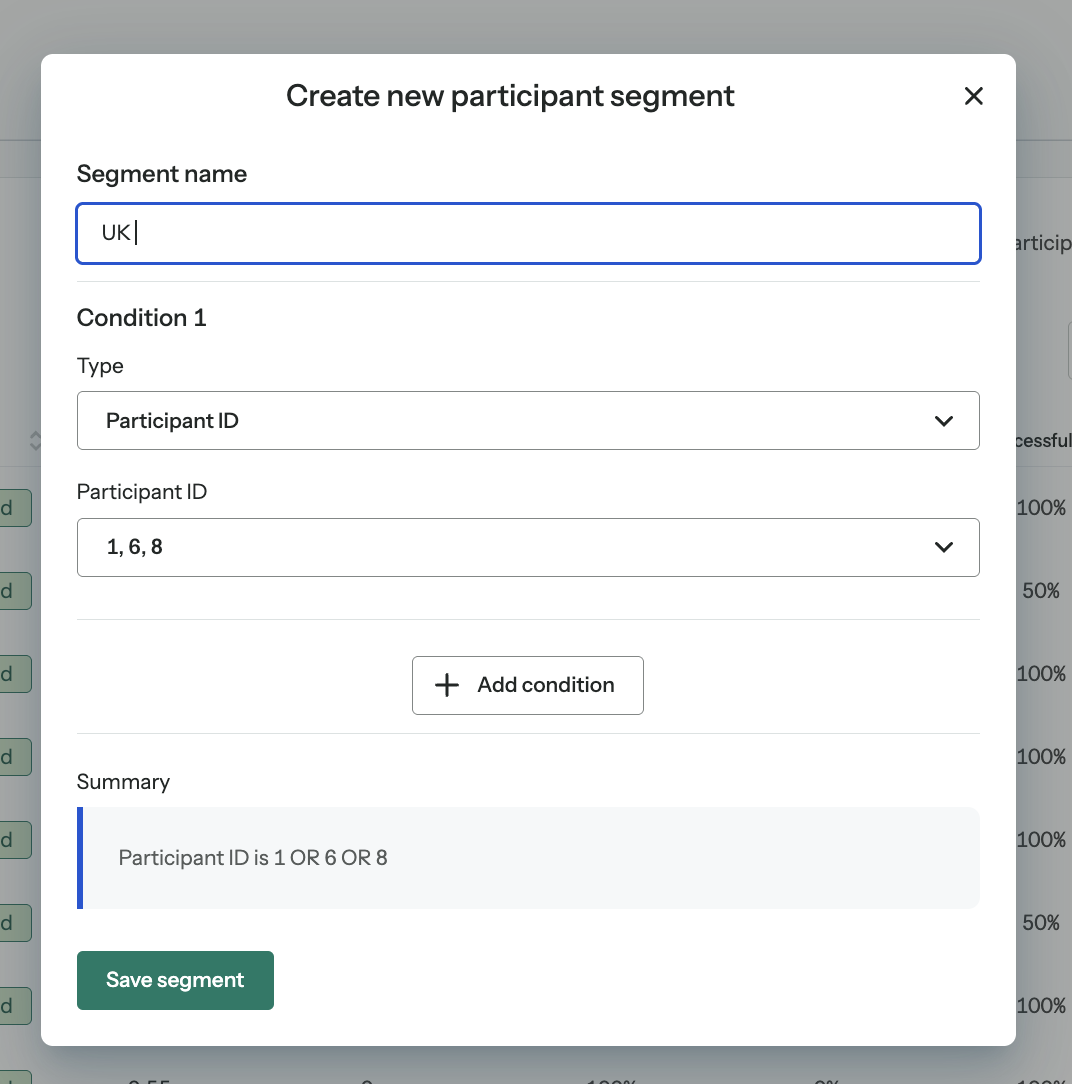Click the 'Create new participant segment' title
Image resolution: width=1072 pixels, height=1084 pixels.
[510, 96]
